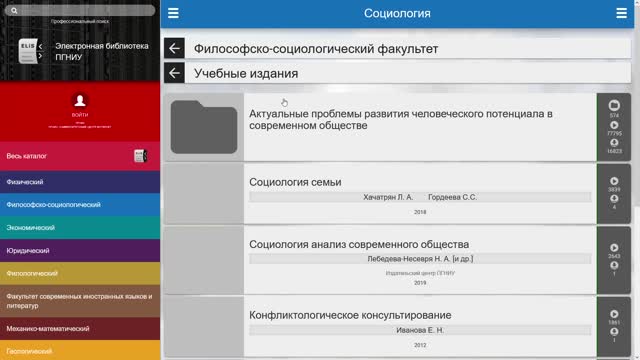The width and height of the screenshot is (640, 360).
Task: Click the download icon for Конфликтологическое консультирование
Action: coord(614,332)
